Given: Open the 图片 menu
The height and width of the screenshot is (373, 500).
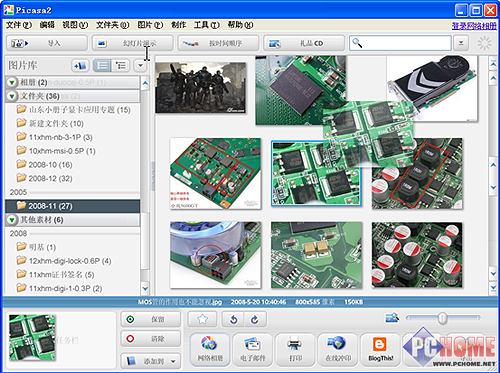Looking at the screenshot, I should click(150, 25).
